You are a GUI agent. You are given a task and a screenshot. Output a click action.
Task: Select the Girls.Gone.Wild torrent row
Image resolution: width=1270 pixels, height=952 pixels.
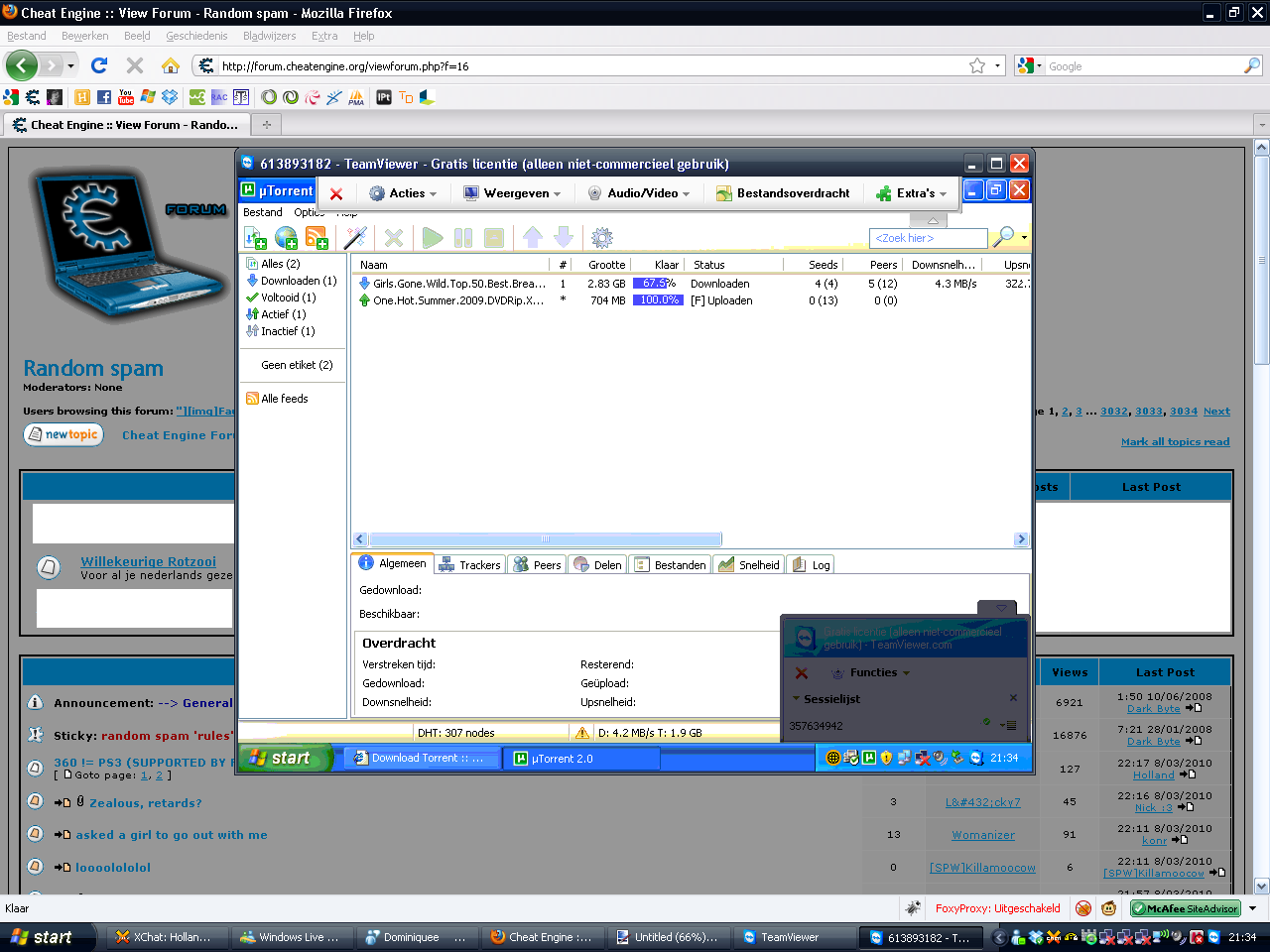pos(692,284)
